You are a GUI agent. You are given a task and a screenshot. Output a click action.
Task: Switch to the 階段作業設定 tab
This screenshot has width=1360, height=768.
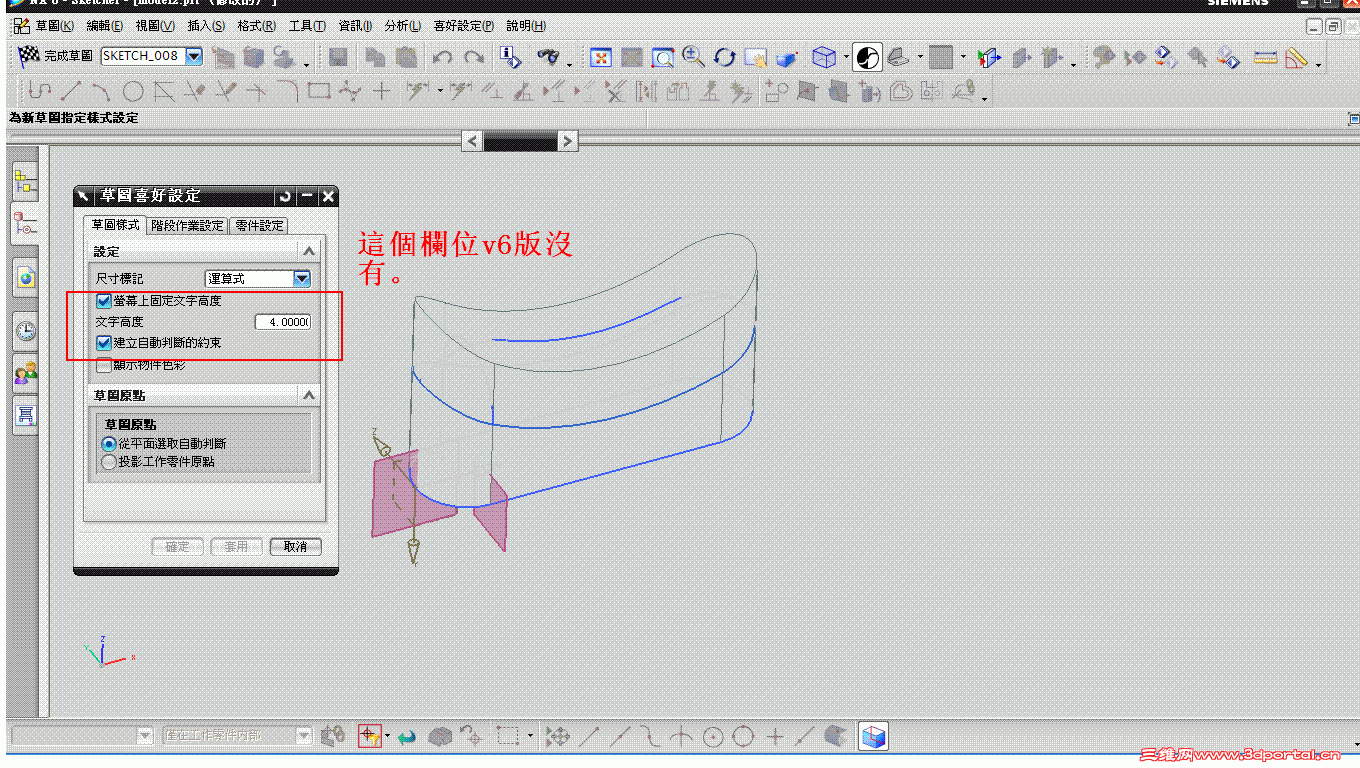pyautogui.click(x=188, y=226)
